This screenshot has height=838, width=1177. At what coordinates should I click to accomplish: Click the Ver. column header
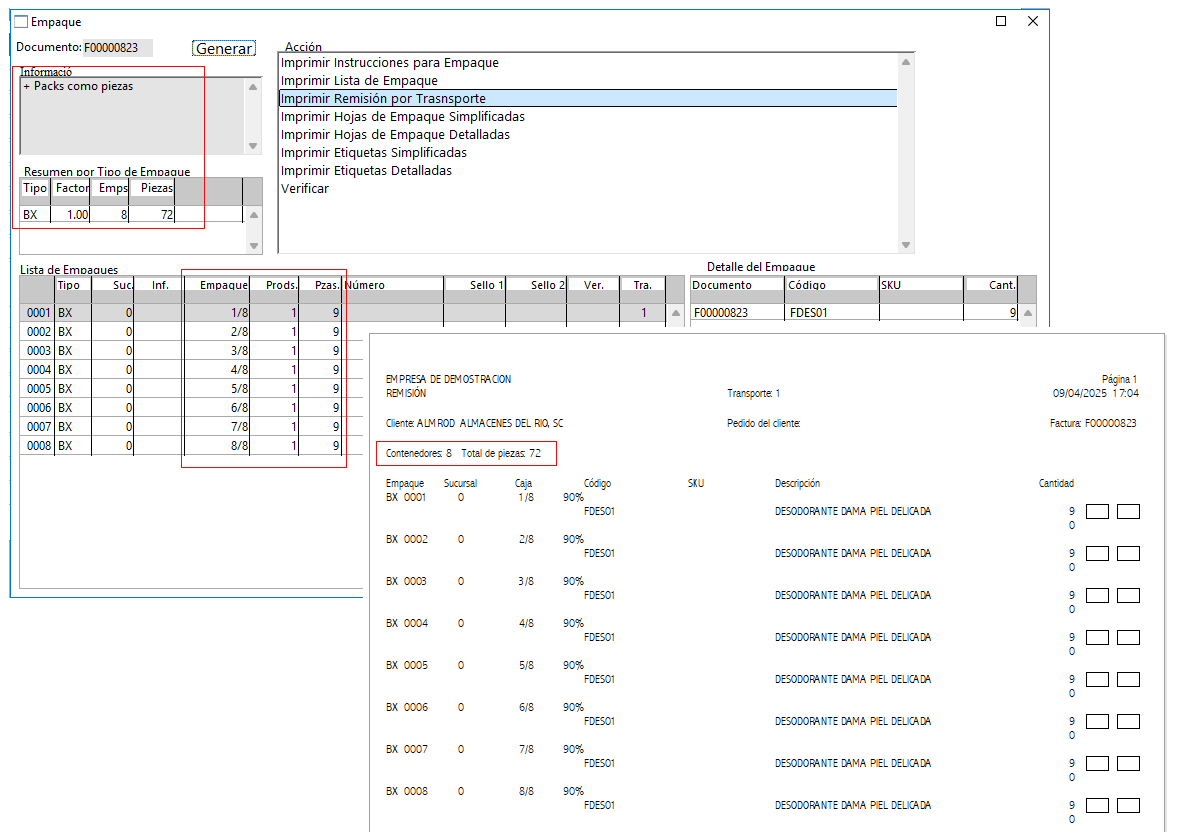(593, 285)
